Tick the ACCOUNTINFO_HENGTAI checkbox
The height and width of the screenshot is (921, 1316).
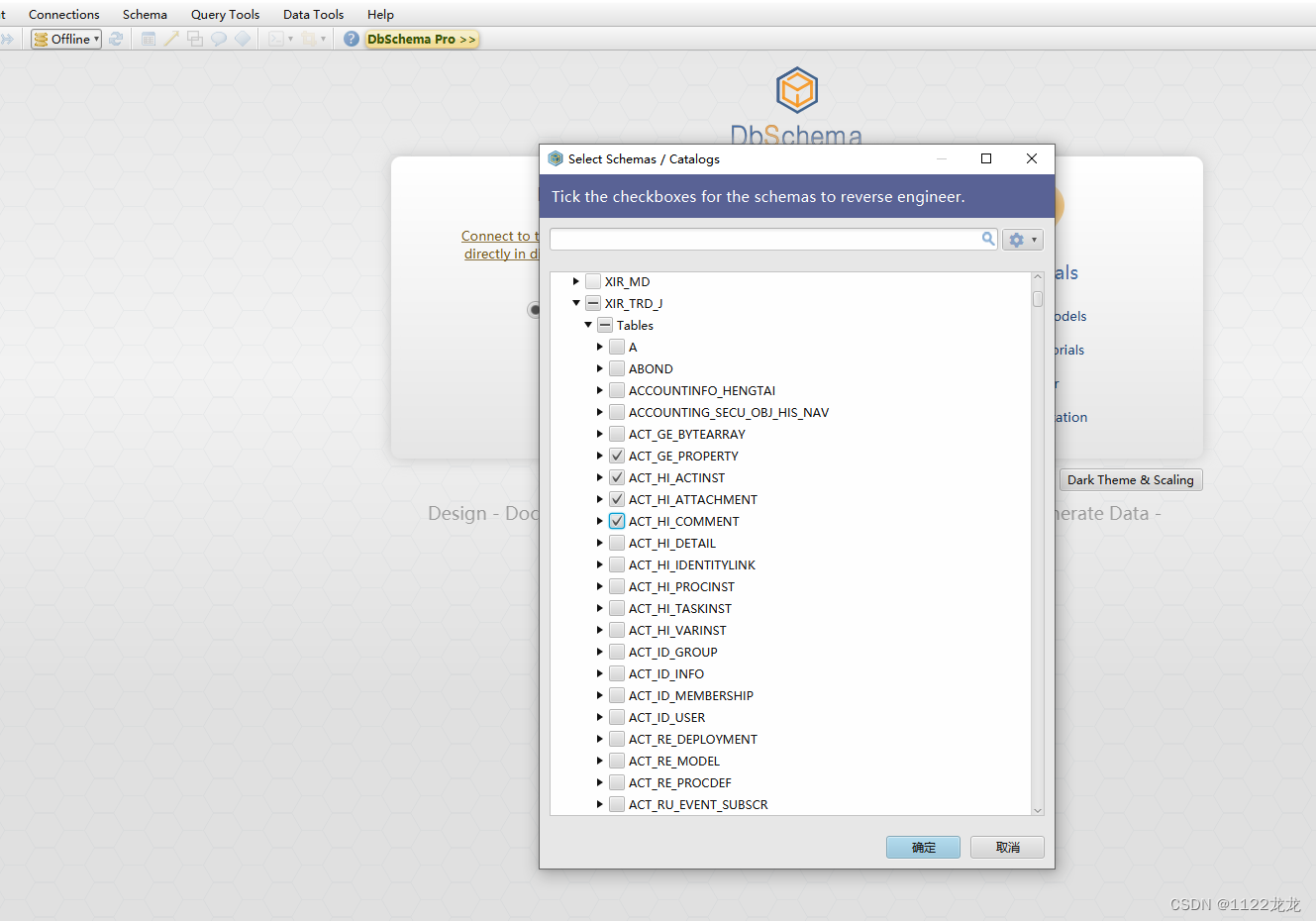coord(617,390)
